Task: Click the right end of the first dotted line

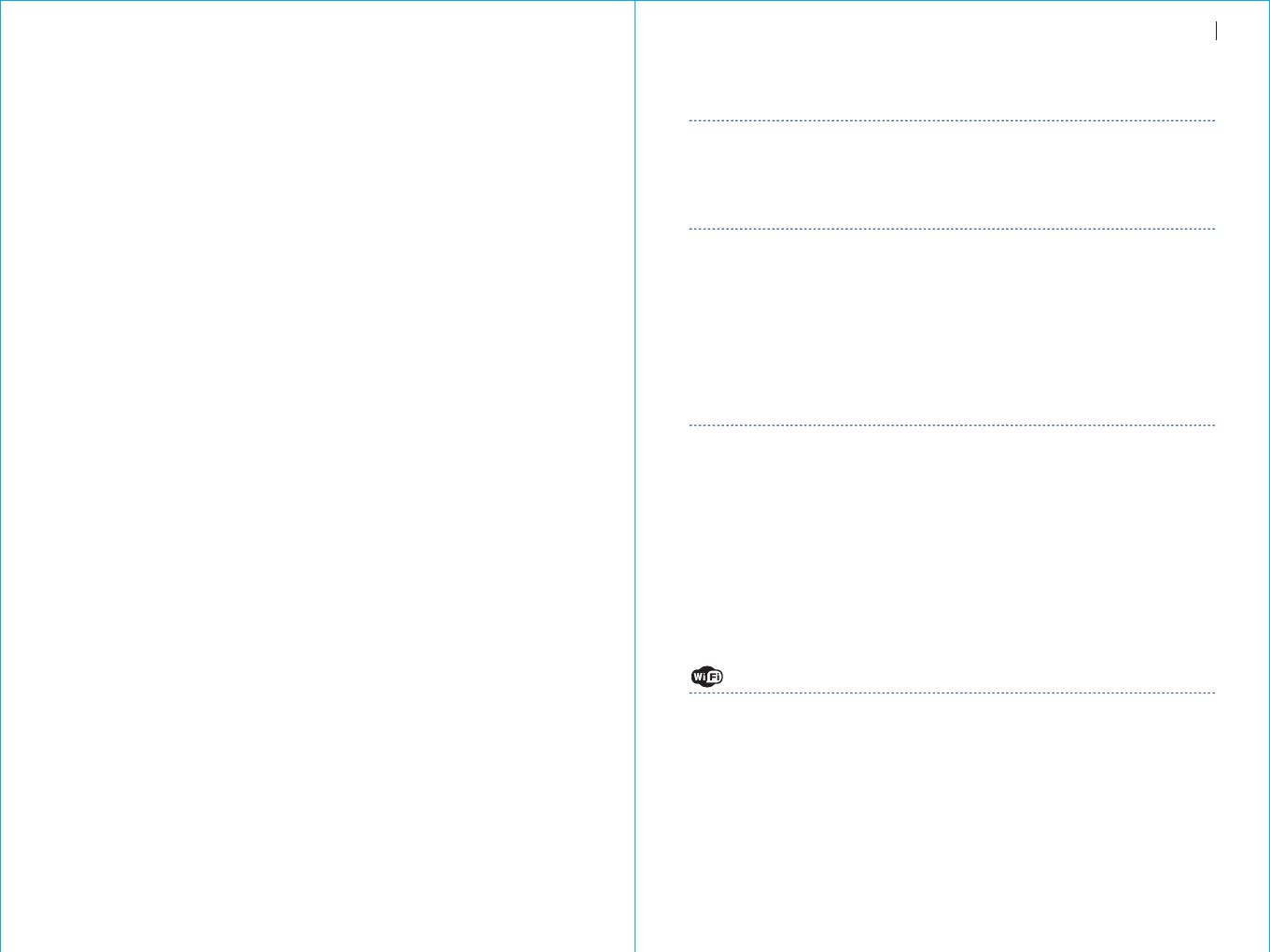Action: point(1212,120)
